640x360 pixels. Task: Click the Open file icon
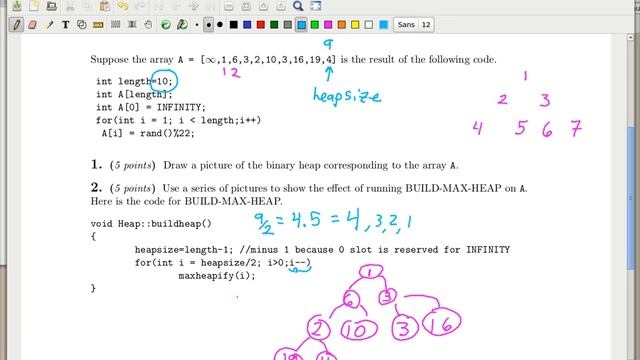51,6
